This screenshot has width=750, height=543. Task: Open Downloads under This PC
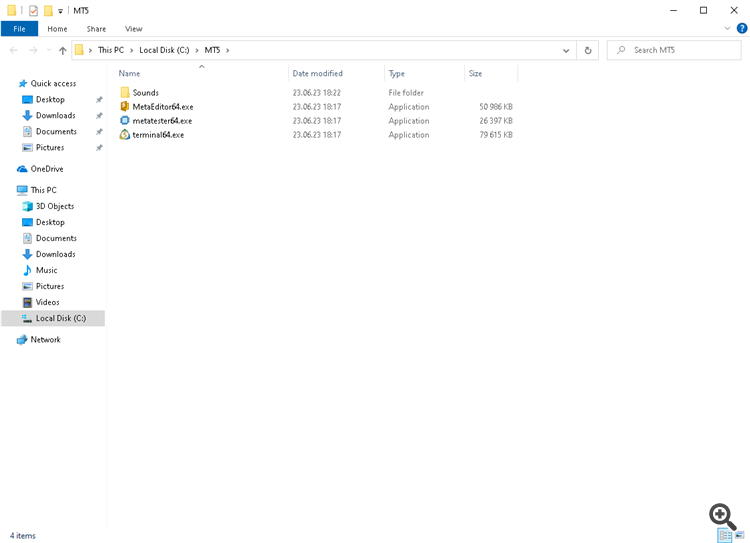[55, 254]
